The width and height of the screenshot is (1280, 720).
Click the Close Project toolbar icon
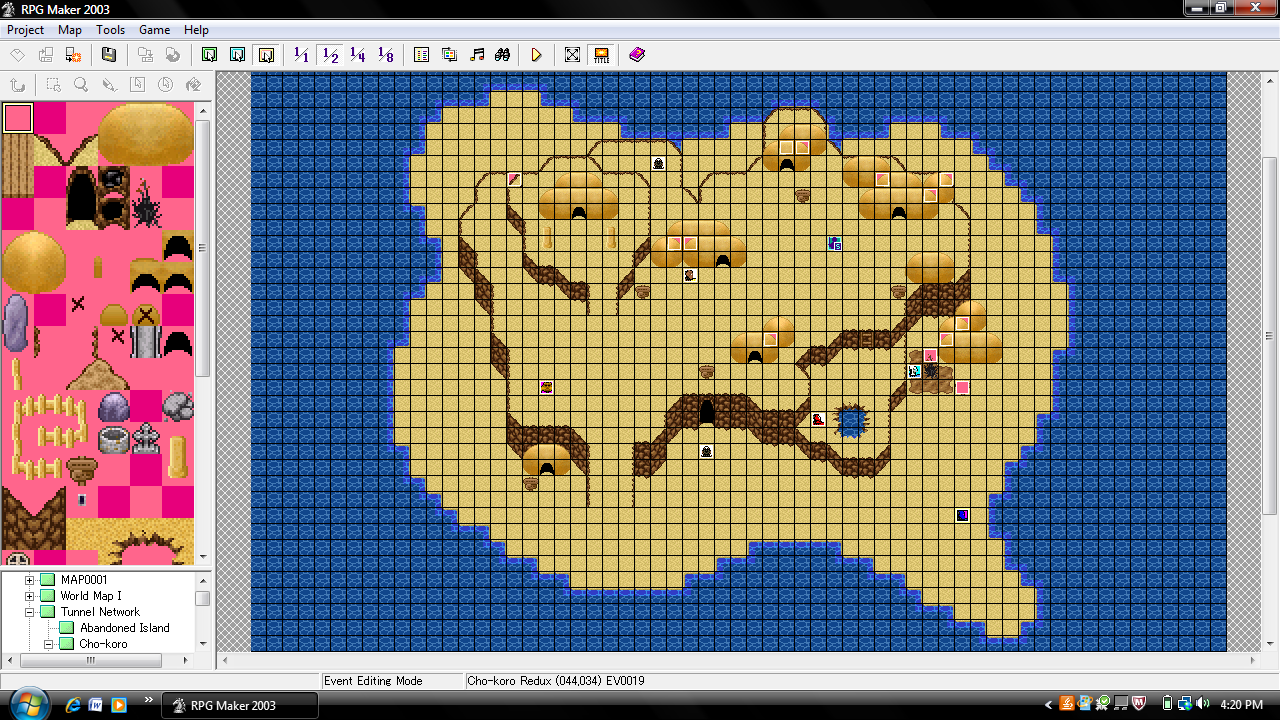point(73,55)
